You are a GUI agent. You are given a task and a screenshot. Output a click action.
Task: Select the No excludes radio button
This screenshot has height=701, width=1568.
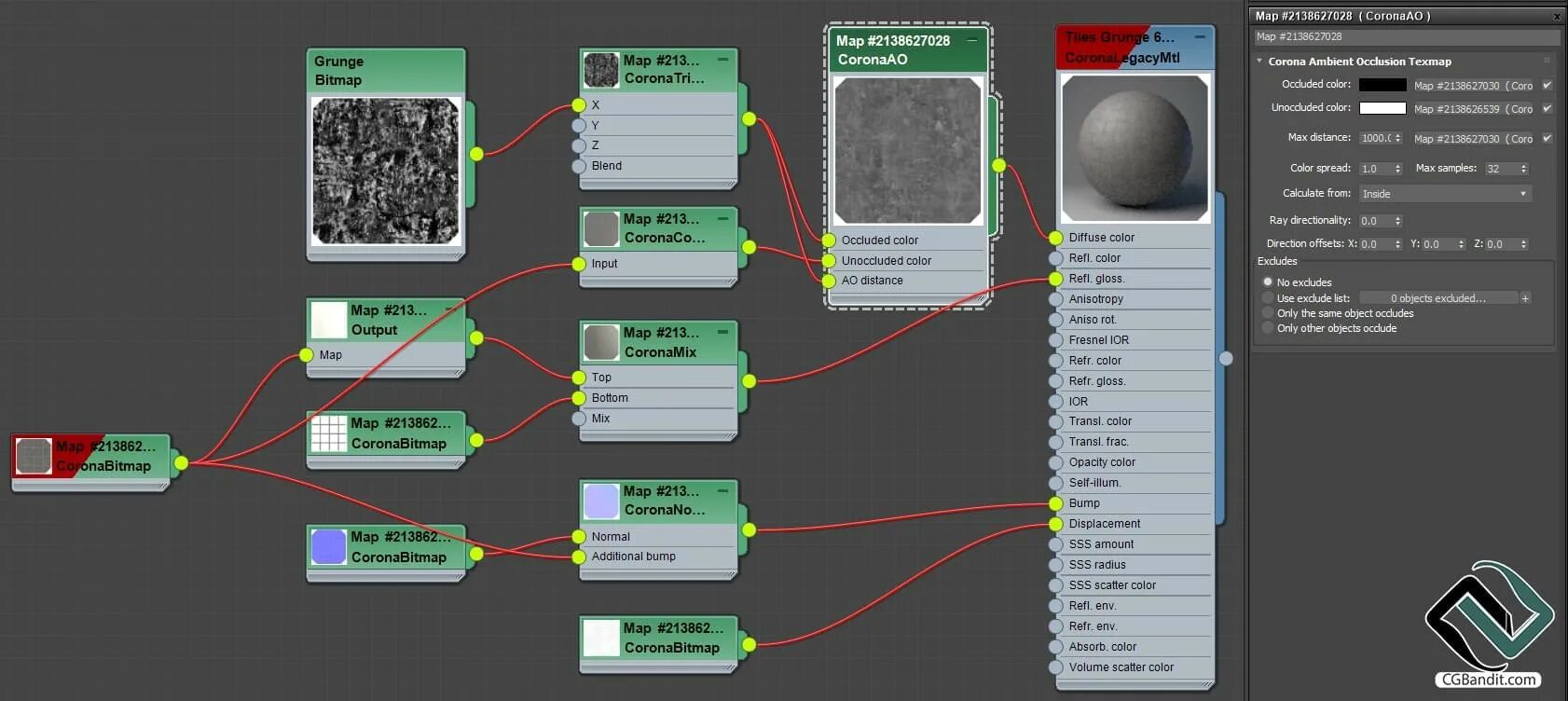tap(1268, 282)
